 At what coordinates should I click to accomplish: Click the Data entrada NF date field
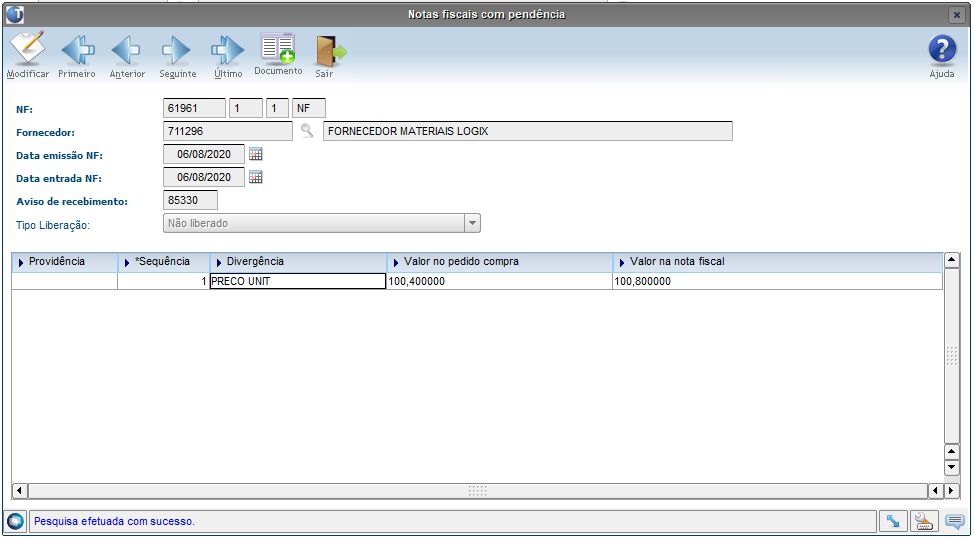(x=204, y=177)
